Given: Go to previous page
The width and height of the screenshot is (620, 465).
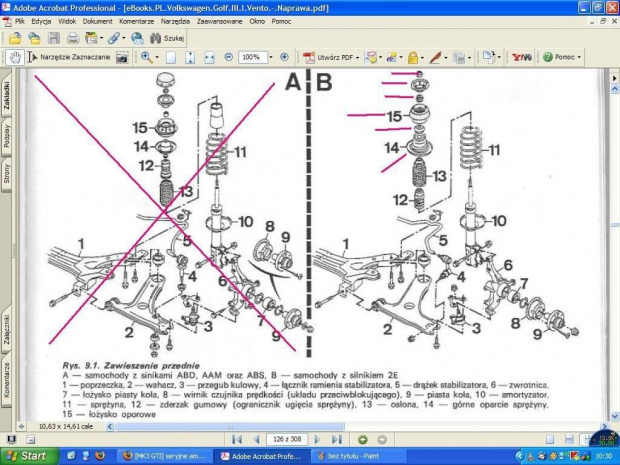Looking at the screenshot, I should 256,439.
